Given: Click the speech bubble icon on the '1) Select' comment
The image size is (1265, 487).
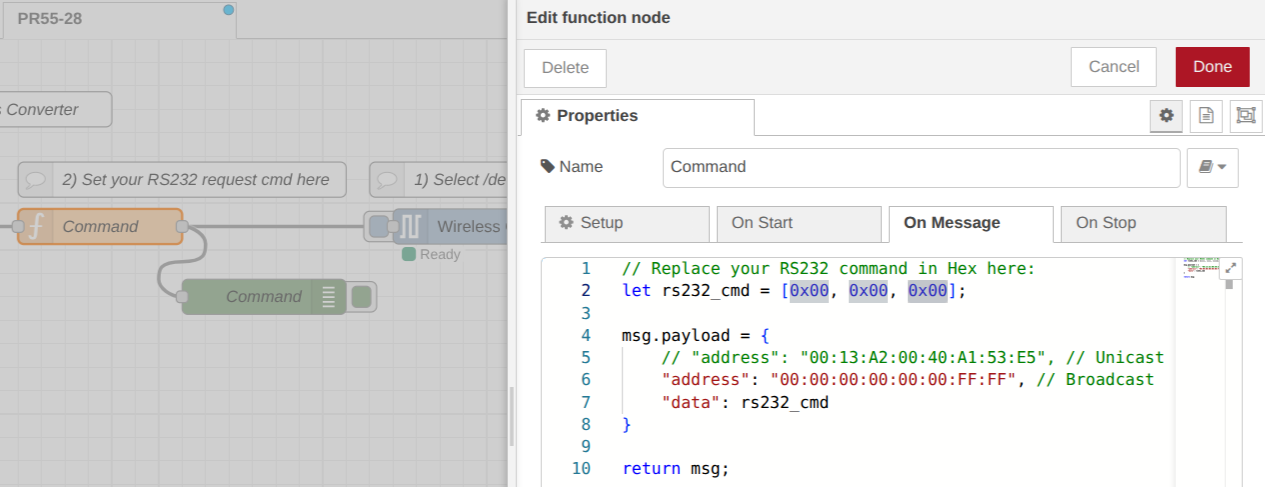Looking at the screenshot, I should [x=387, y=181].
